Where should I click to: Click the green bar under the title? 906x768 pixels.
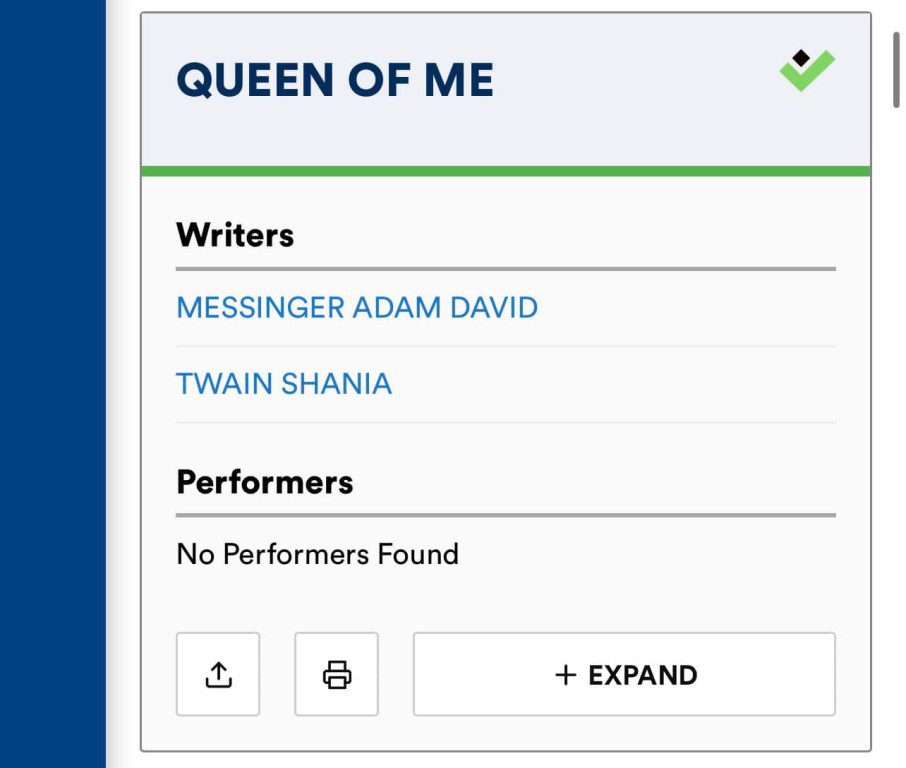506,171
